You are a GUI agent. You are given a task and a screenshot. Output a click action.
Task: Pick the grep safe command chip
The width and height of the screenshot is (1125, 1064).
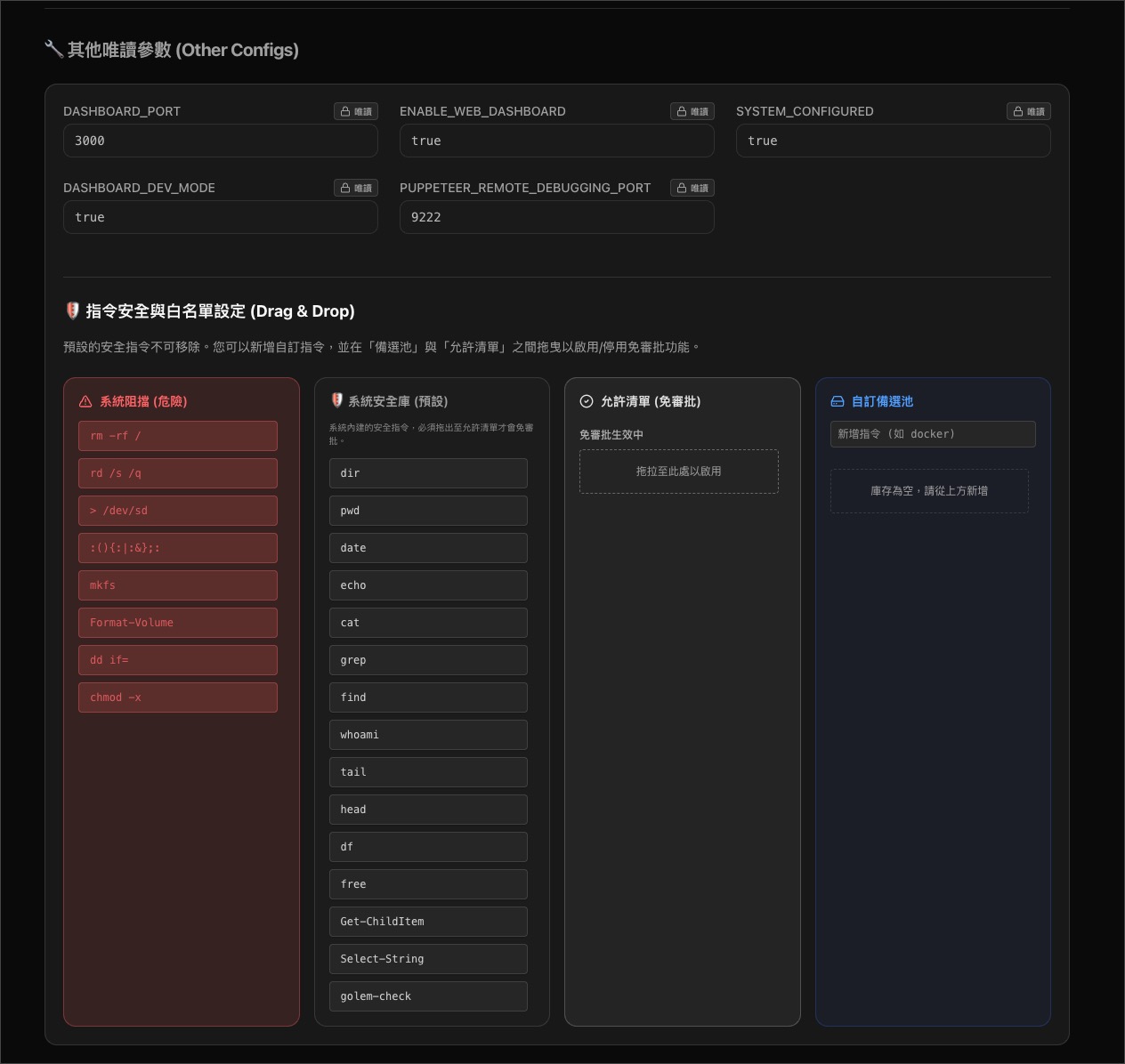[x=428, y=660]
